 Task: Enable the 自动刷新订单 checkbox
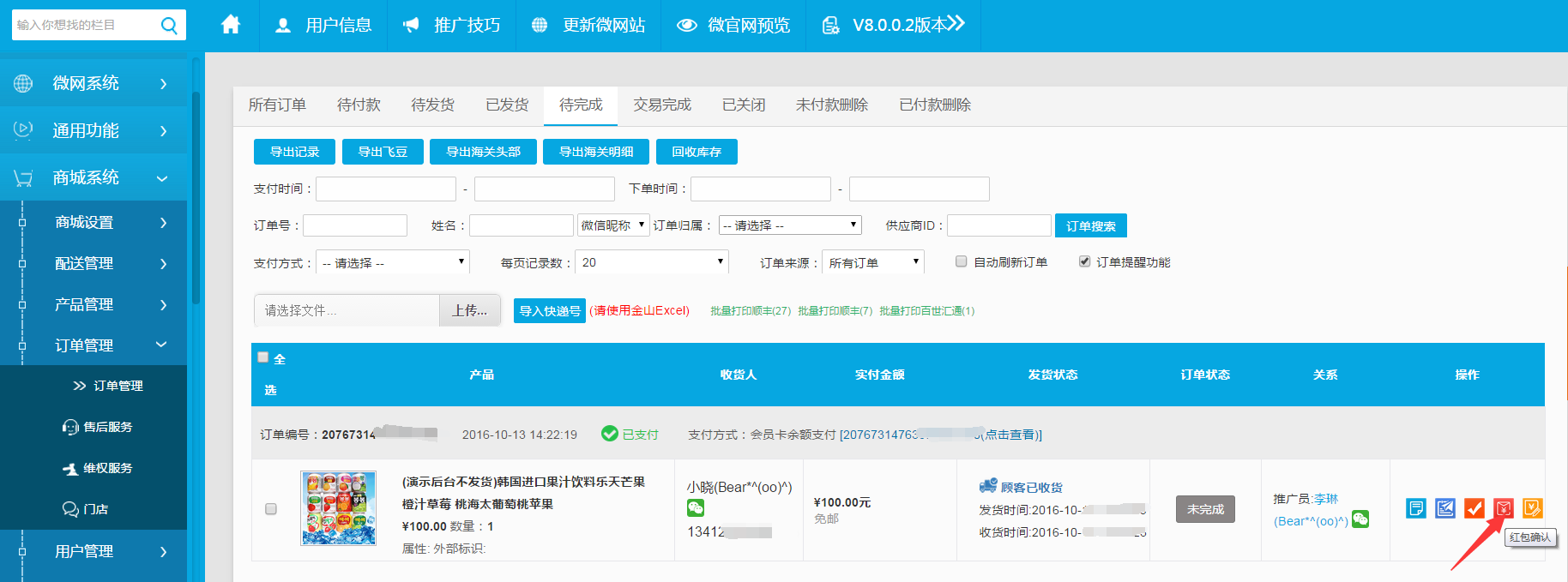(961, 261)
